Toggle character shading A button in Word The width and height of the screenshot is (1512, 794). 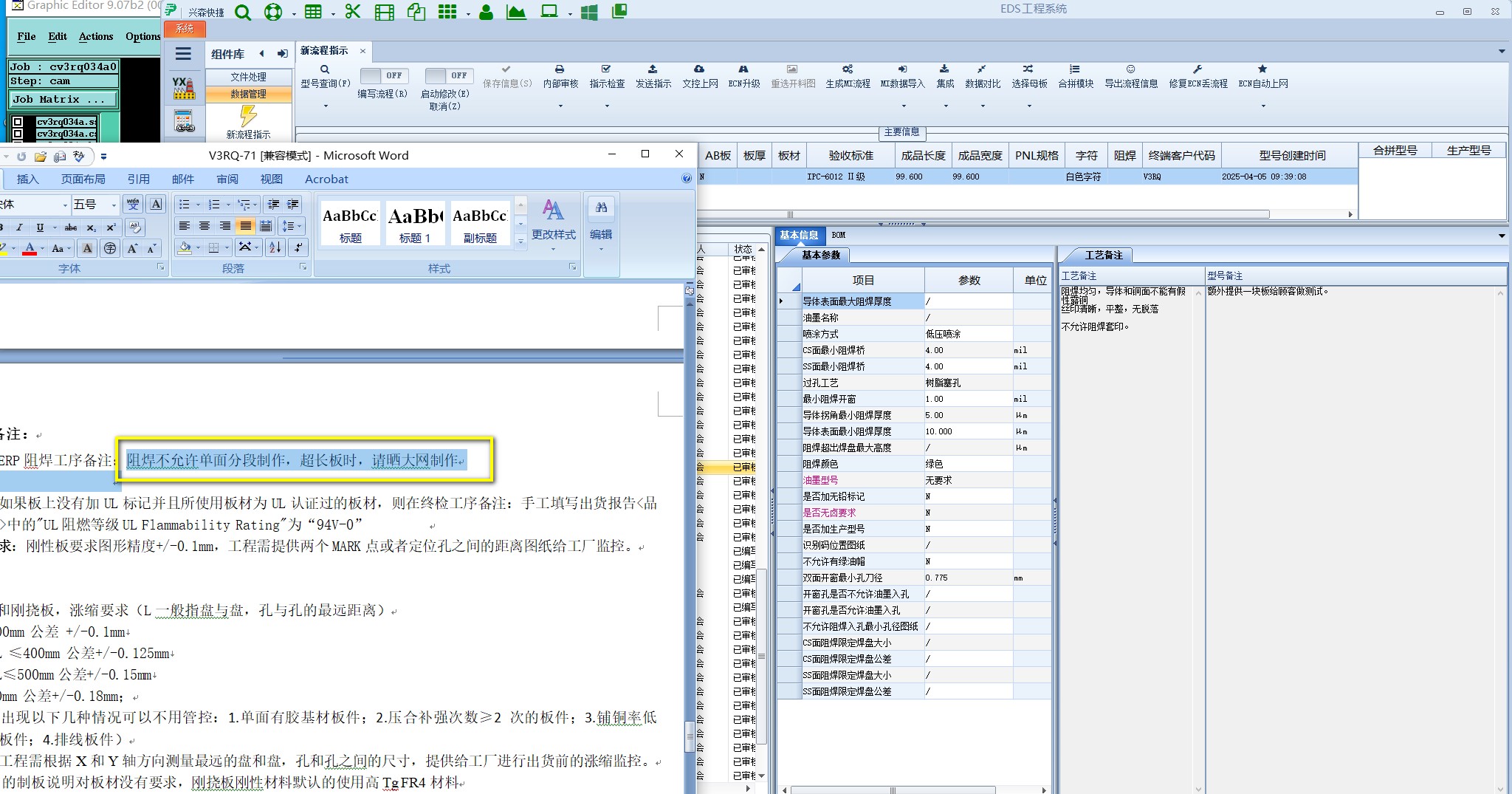click(x=87, y=248)
